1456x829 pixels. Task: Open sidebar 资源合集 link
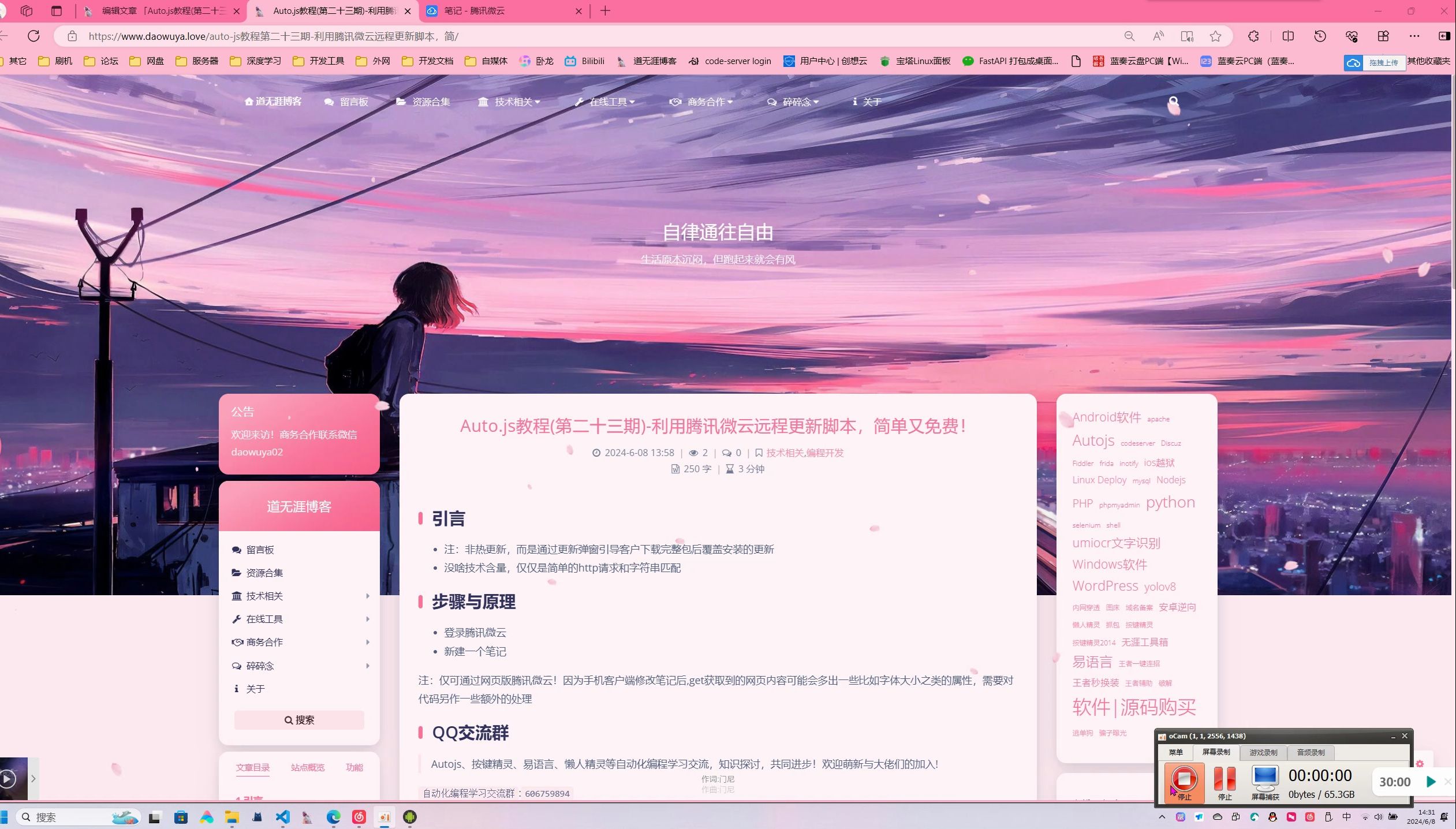click(x=257, y=573)
